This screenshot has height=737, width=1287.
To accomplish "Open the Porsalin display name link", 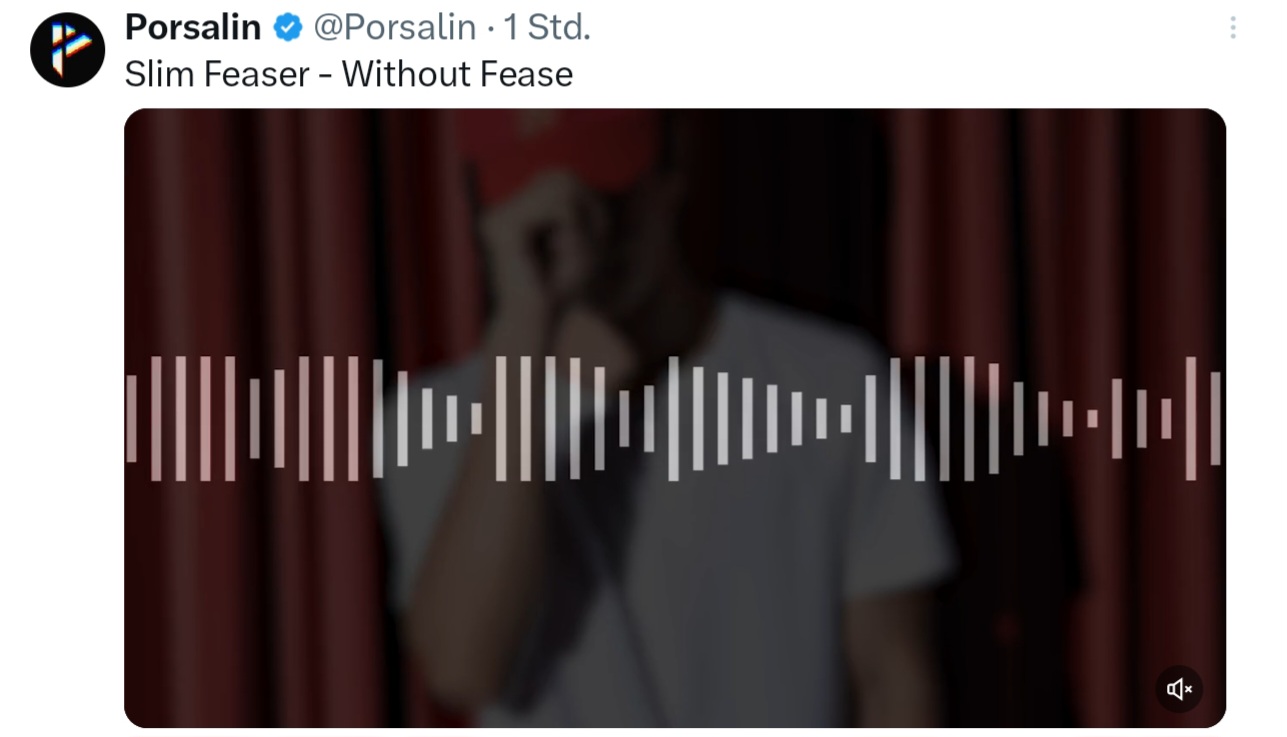I will click(x=193, y=28).
